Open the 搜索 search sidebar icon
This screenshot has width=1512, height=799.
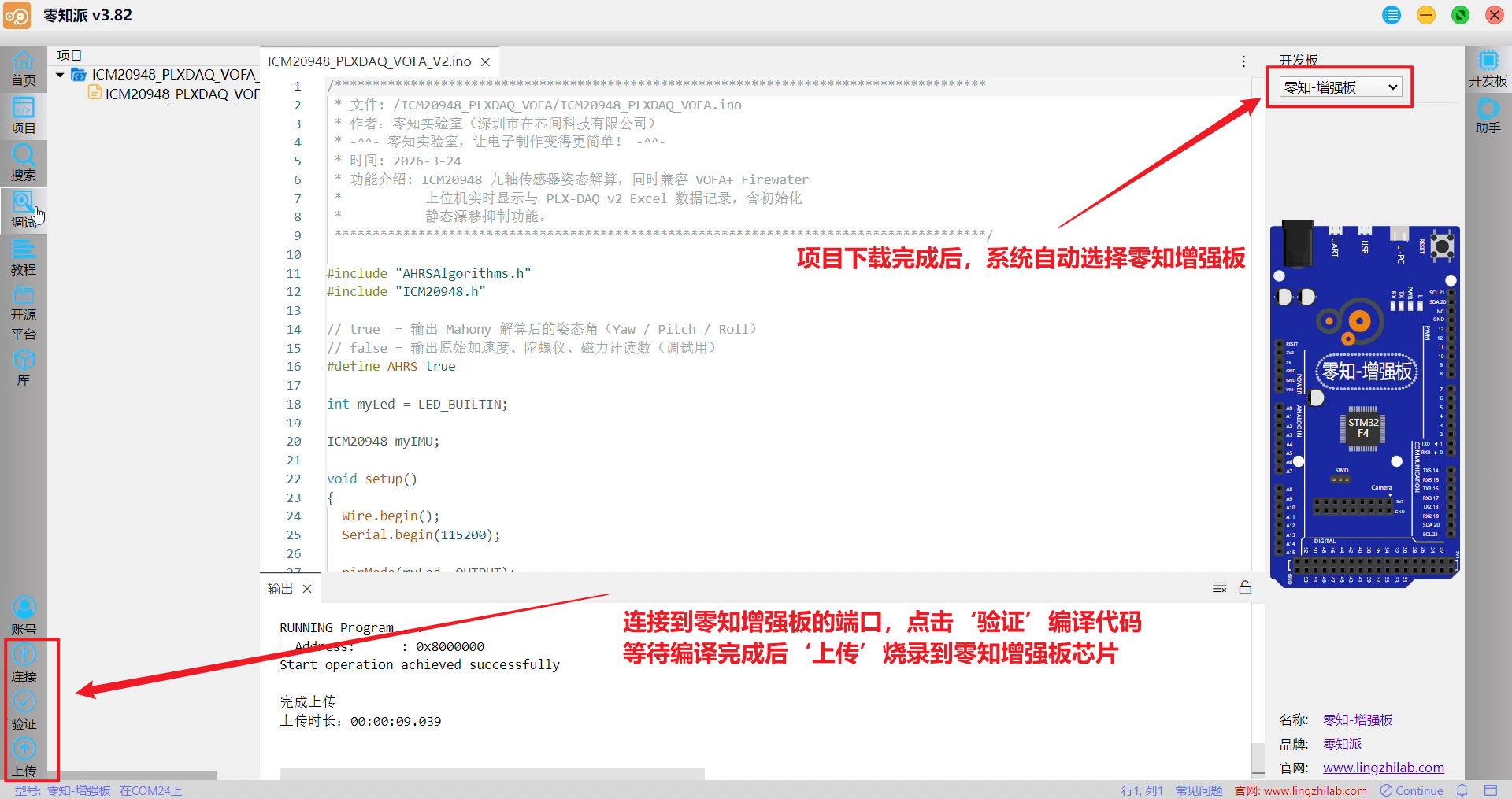coord(23,163)
